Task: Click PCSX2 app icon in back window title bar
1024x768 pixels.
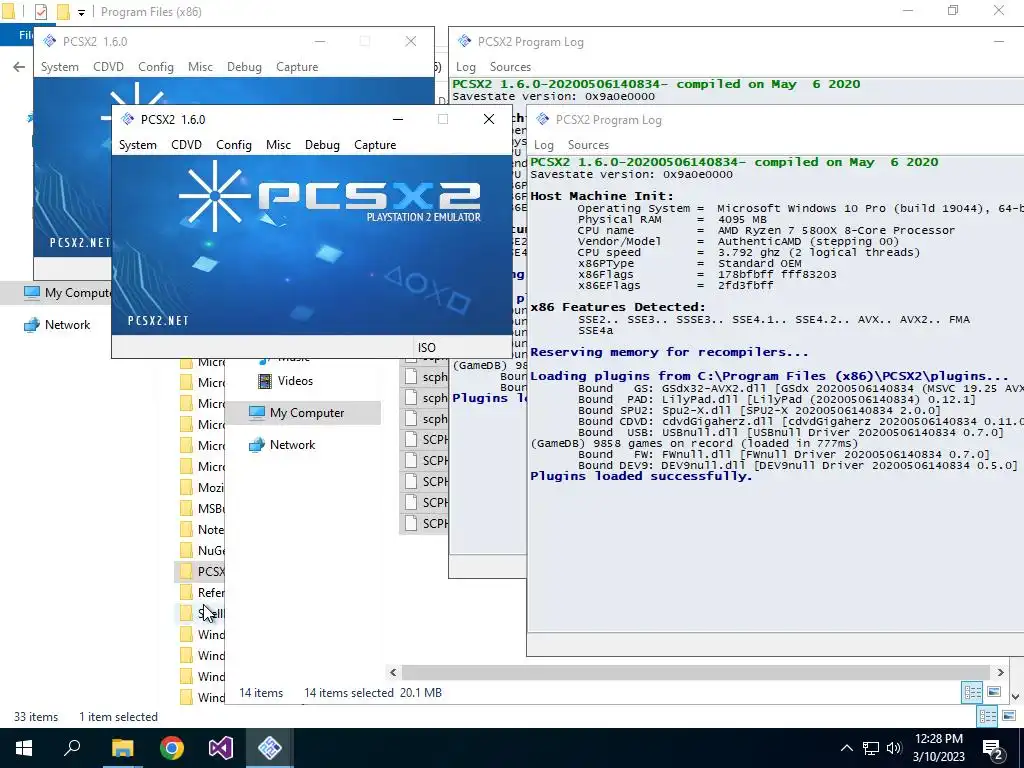Action: pyautogui.click(x=50, y=41)
